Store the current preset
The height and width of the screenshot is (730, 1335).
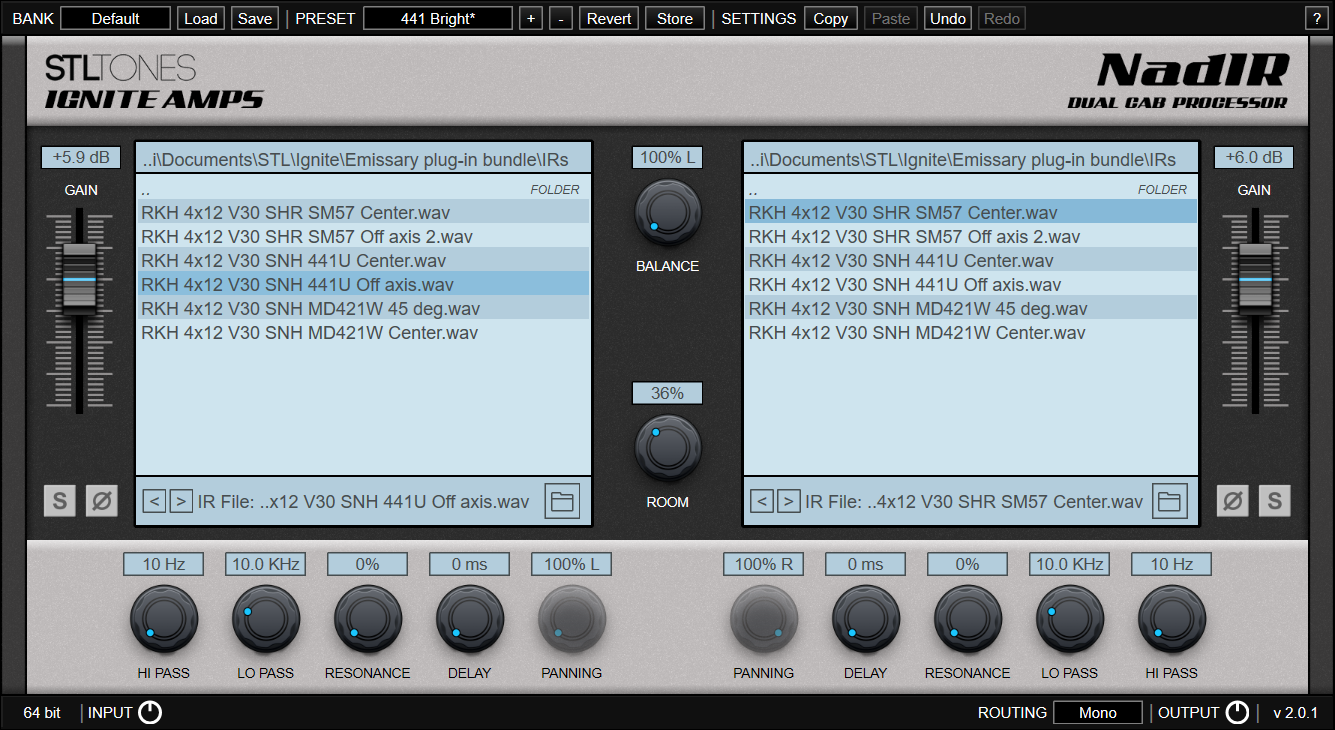tap(675, 18)
